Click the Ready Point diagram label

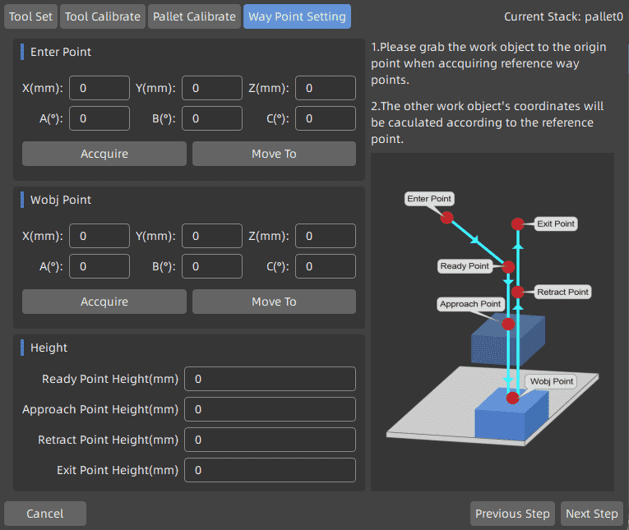[465, 266]
